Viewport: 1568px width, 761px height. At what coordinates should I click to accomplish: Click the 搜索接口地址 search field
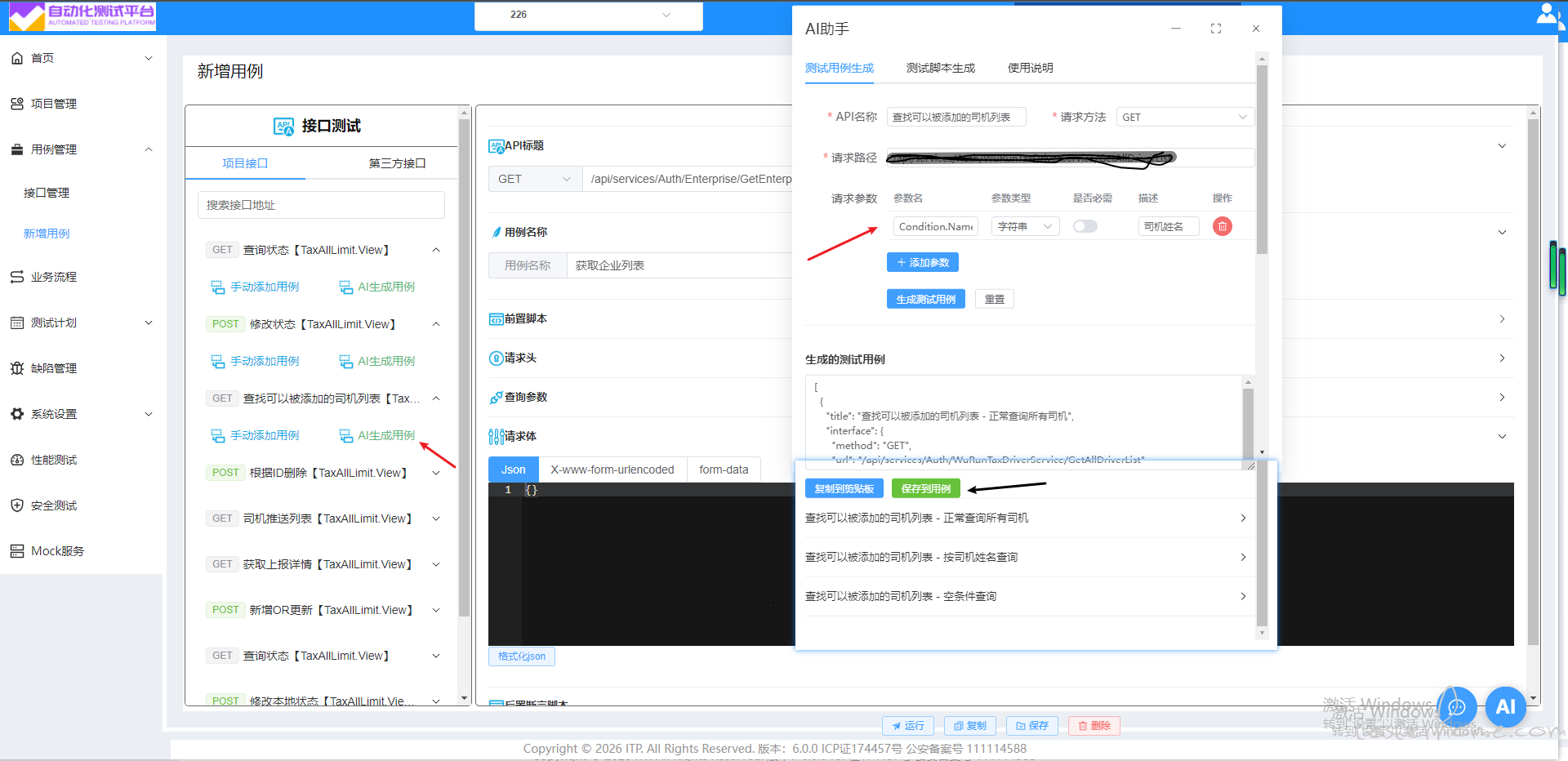[x=321, y=205]
